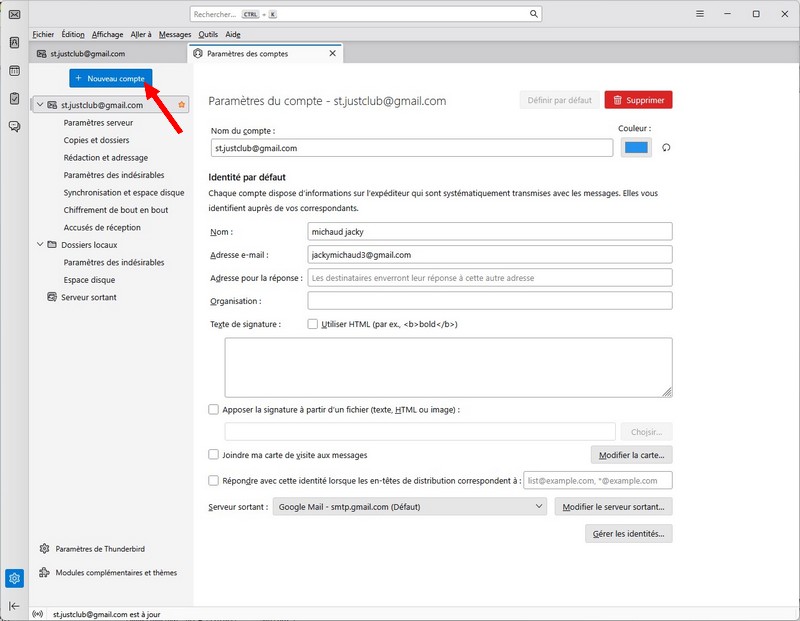Open the Calendar space icon
This screenshot has height=621, width=800.
[x=14, y=71]
